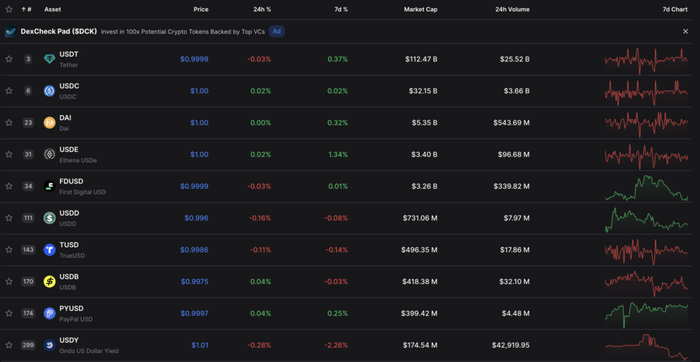
Task: Favorite USDD with its star icon
Action: pyautogui.click(x=8, y=218)
